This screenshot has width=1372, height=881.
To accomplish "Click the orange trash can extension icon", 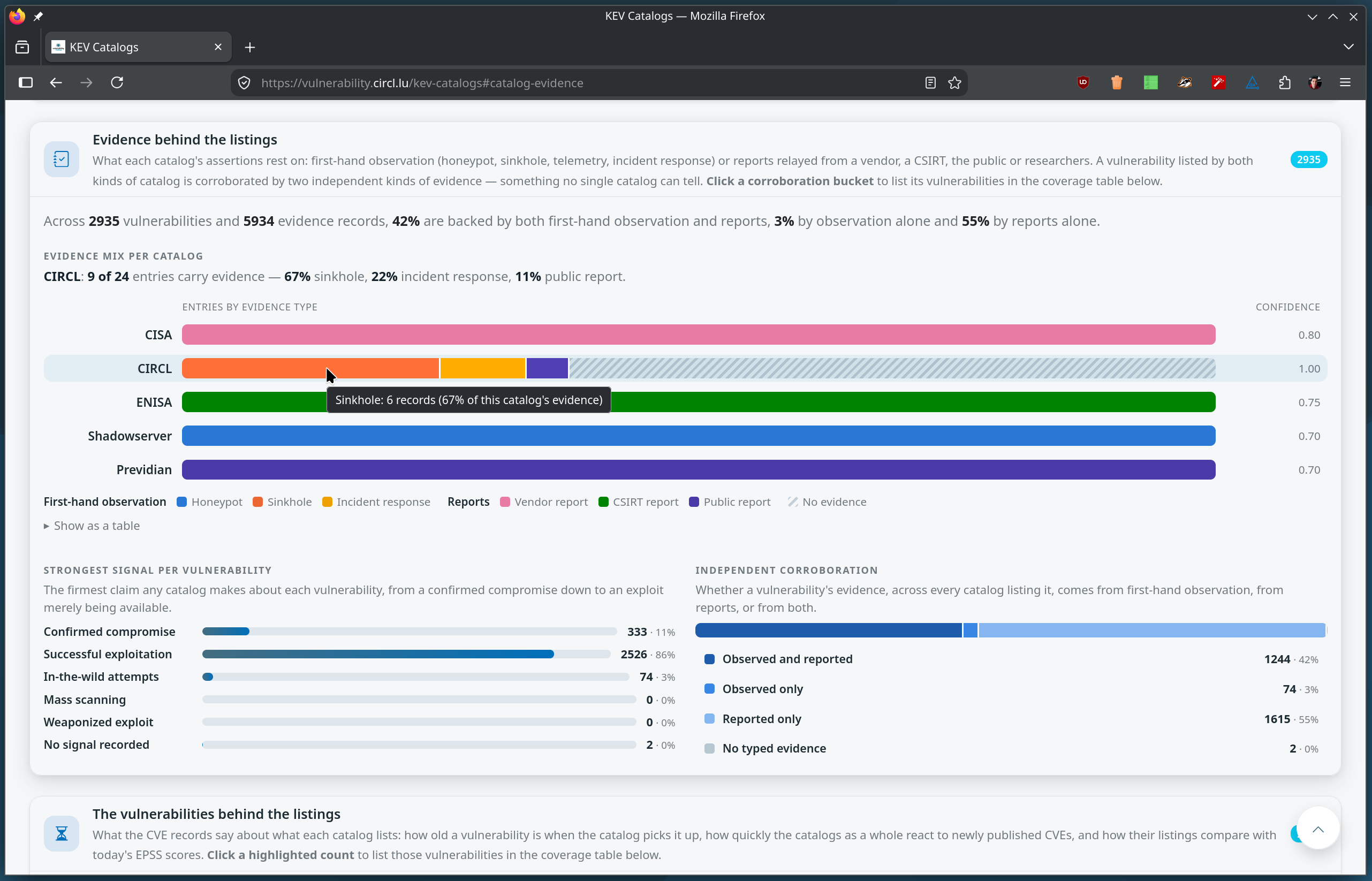I will click(x=1116, y=82).
